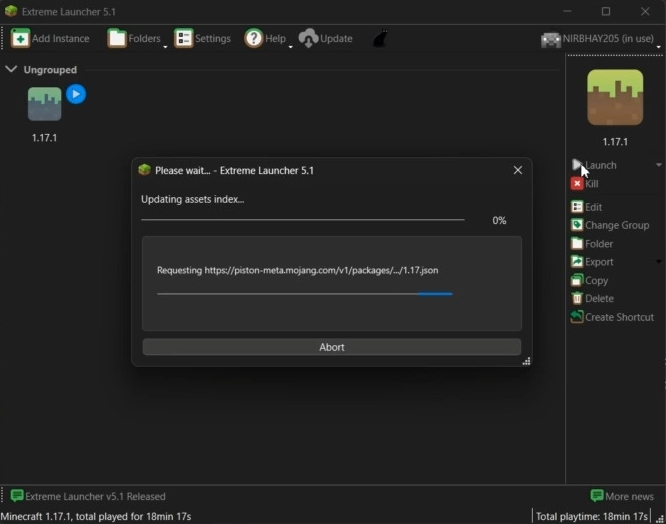This screenshot has height=524, width=666.
Task: Open the Export dropdown arrow
Action: click(x=659, y=262)
